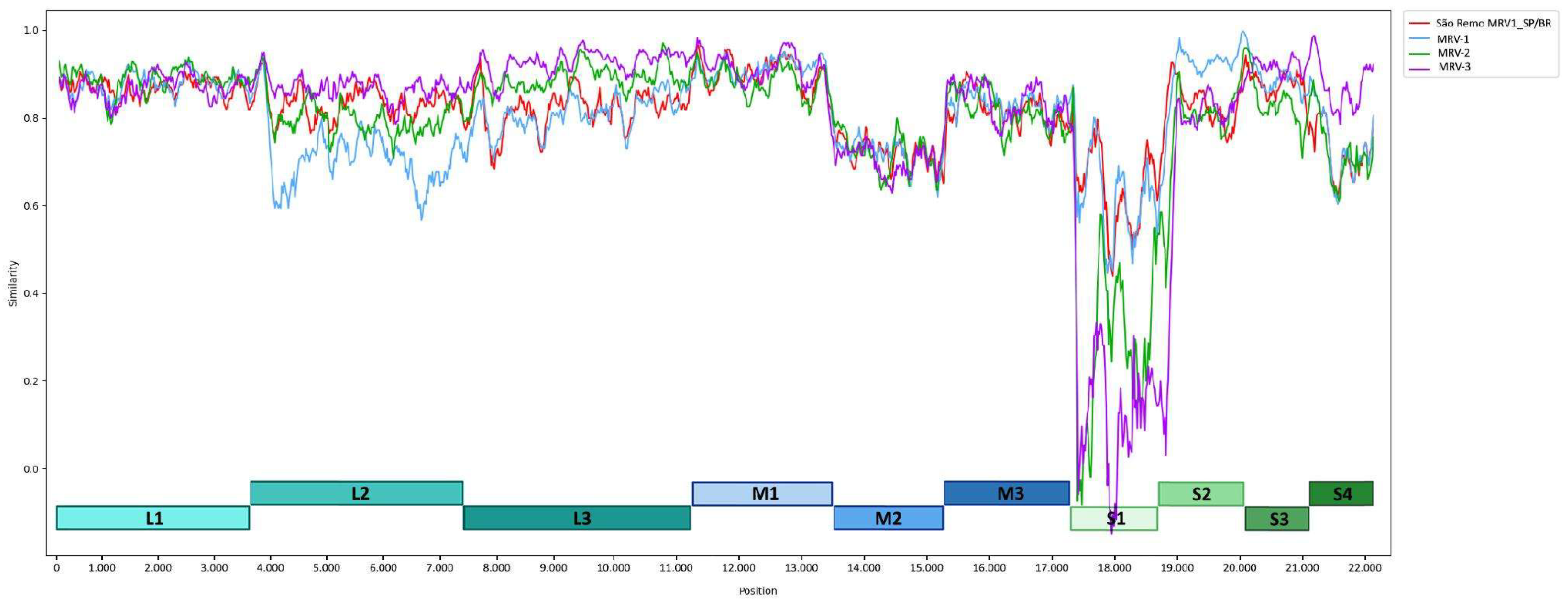Click the 22.000 x-axis tick label
The image size is (1568, 607).
click(x=1365, y=568)
